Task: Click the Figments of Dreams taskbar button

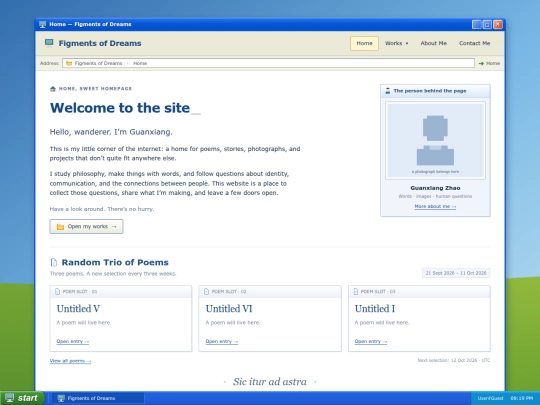Action: click(98, 398)
